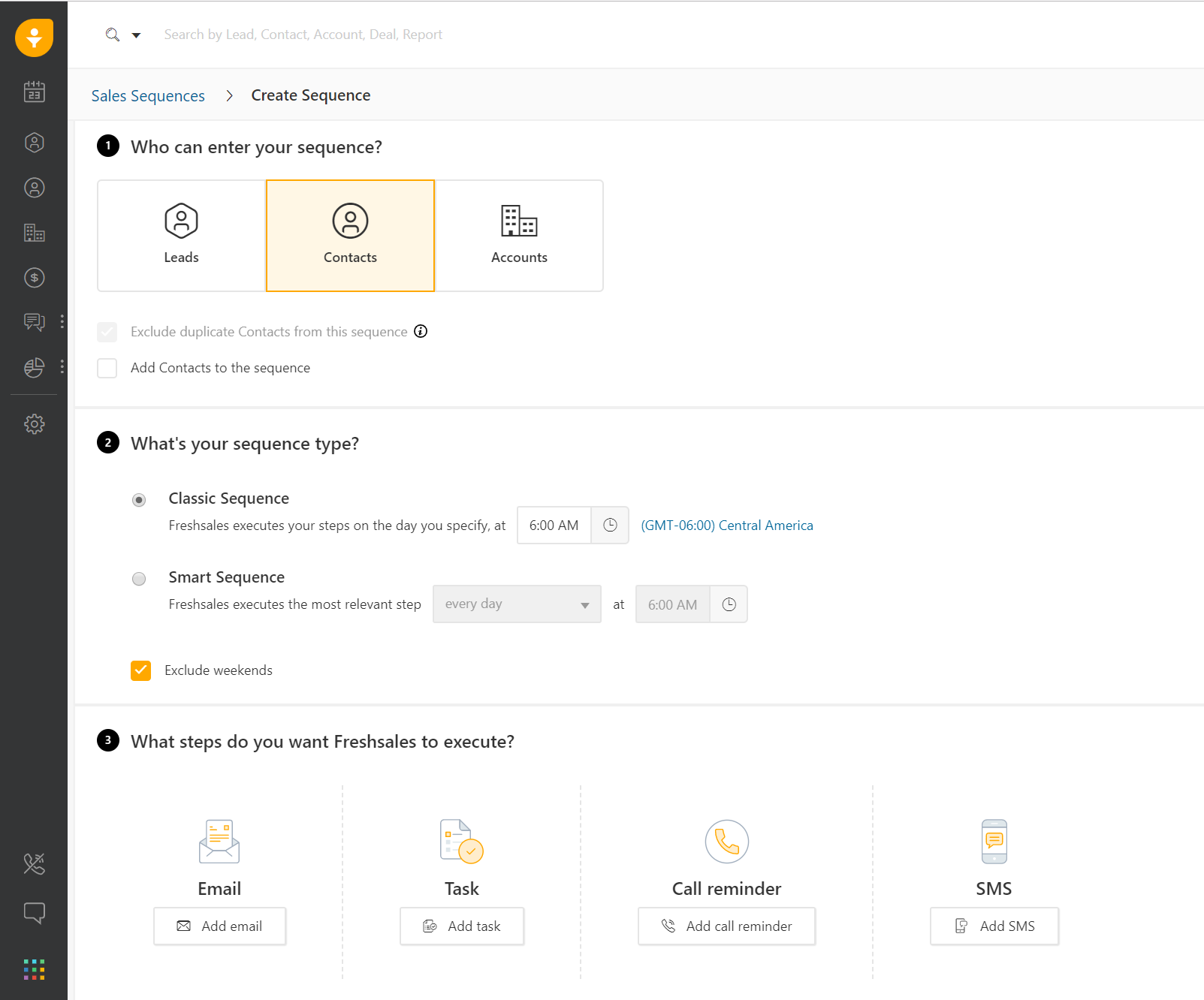Click the info icon beside Exclude duplicate Contacts
Screen dimensions: 1204x1000
click(421, 331)
